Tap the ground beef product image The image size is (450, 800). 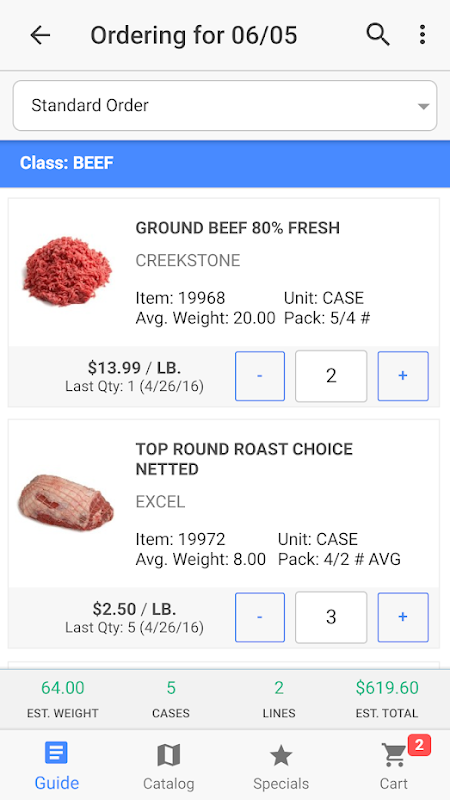(x=67, y=271)
